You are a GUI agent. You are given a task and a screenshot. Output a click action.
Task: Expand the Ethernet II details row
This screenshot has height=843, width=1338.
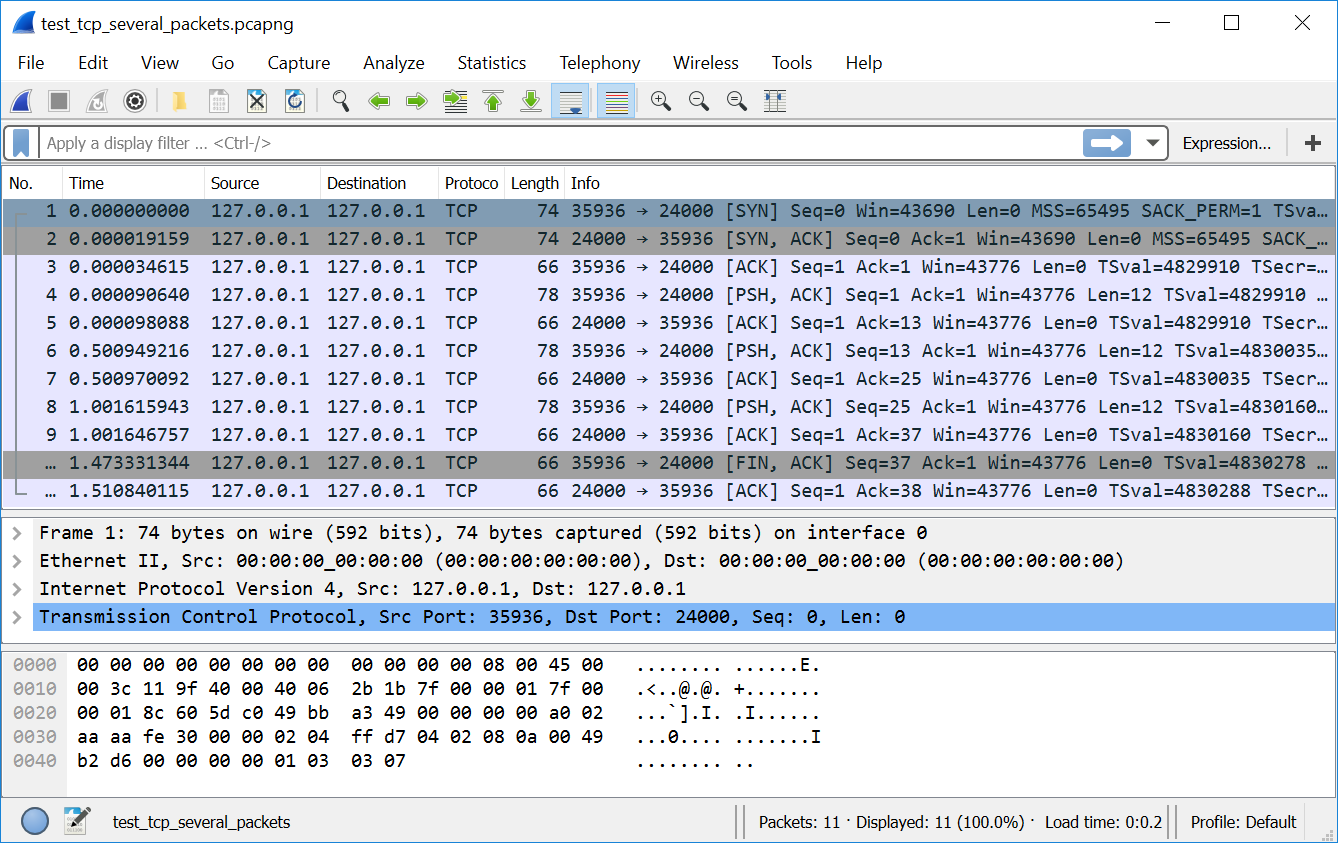17,561
